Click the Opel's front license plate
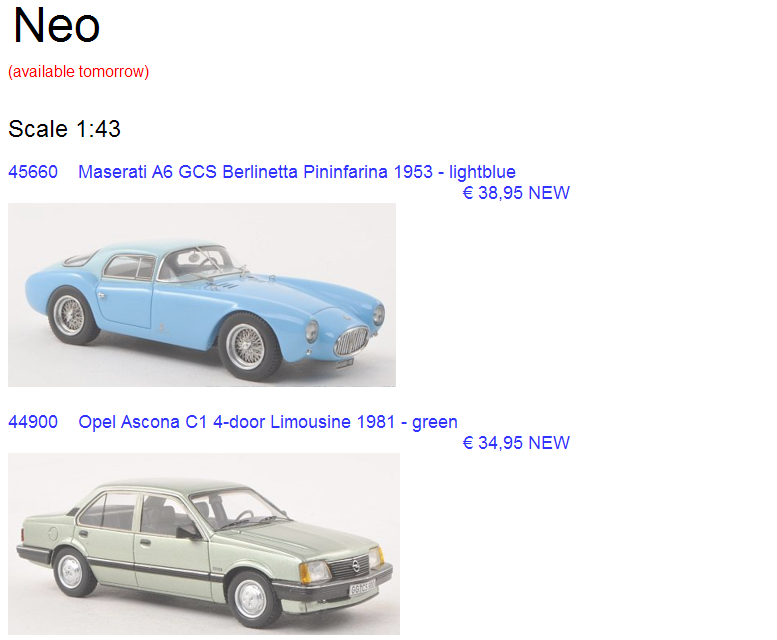Screen dimensions: 777x640 point(363,588)
